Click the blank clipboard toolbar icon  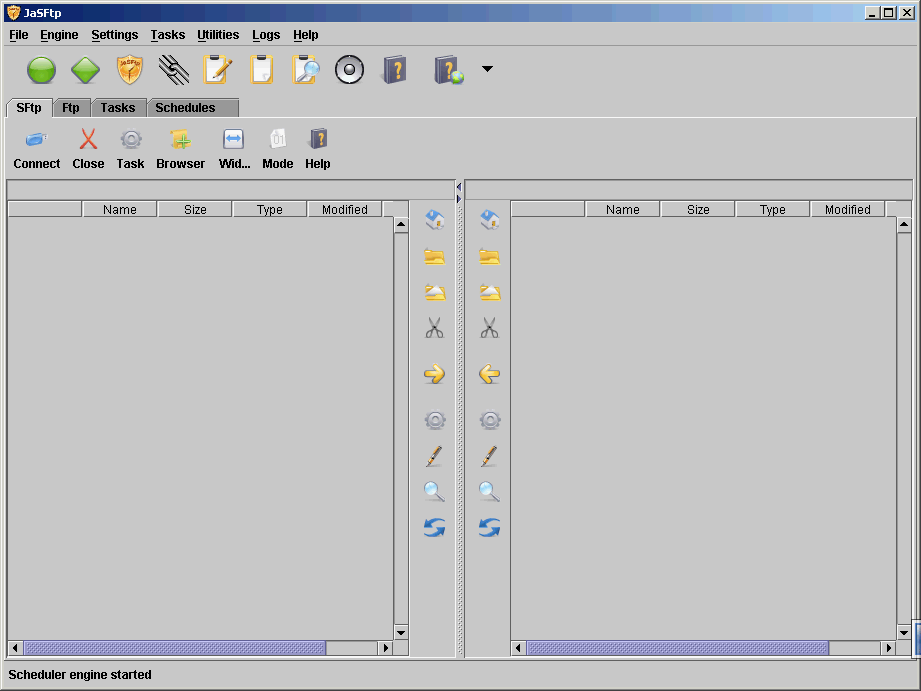(x=262, y=70)
